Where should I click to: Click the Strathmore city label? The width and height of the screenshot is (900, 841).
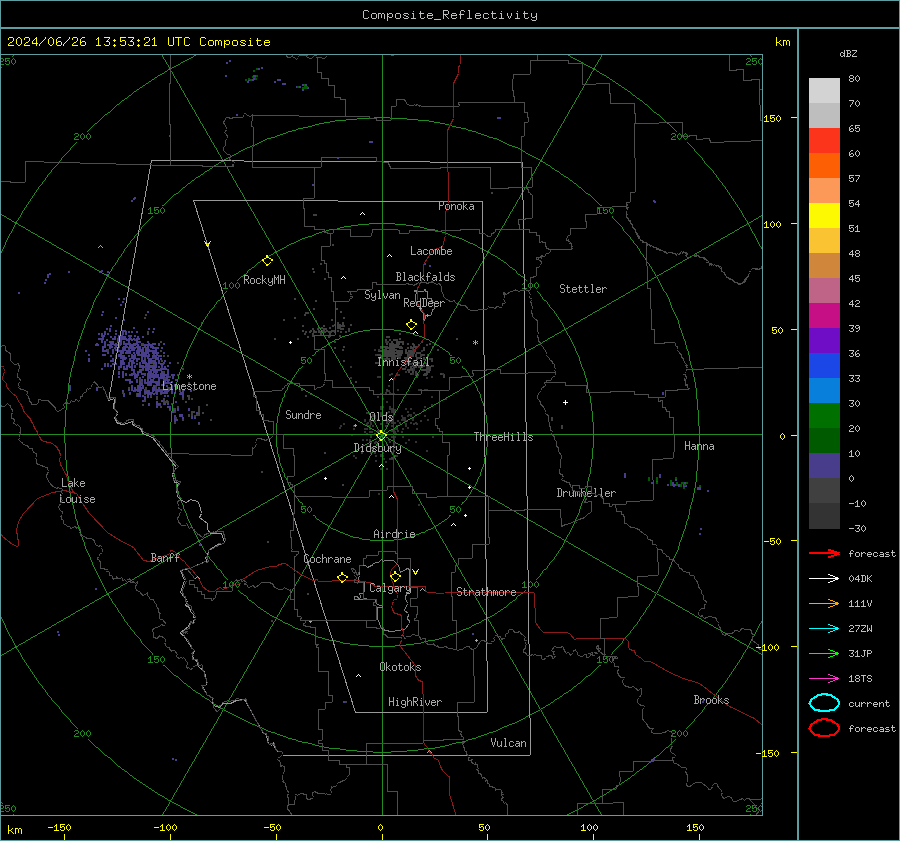tap(486, 592)
